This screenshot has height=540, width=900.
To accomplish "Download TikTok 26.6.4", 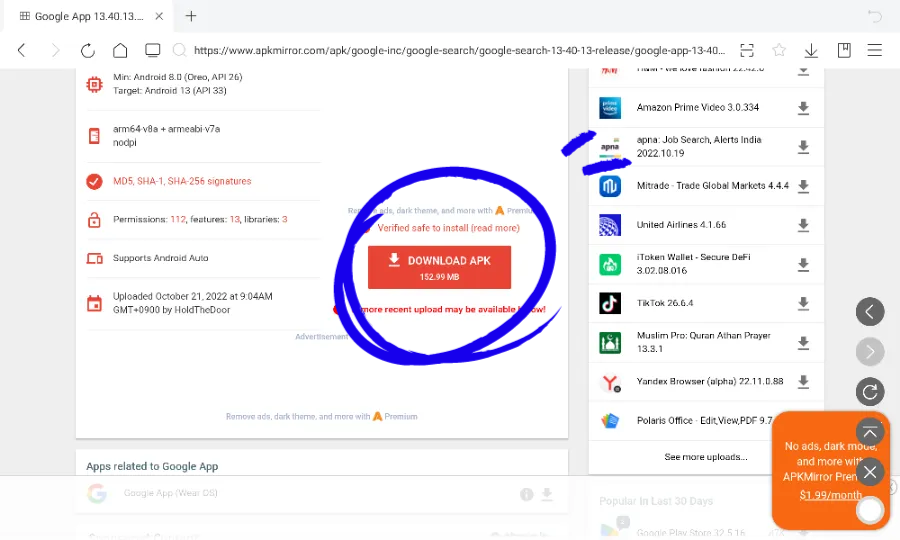I will [804, 303].
